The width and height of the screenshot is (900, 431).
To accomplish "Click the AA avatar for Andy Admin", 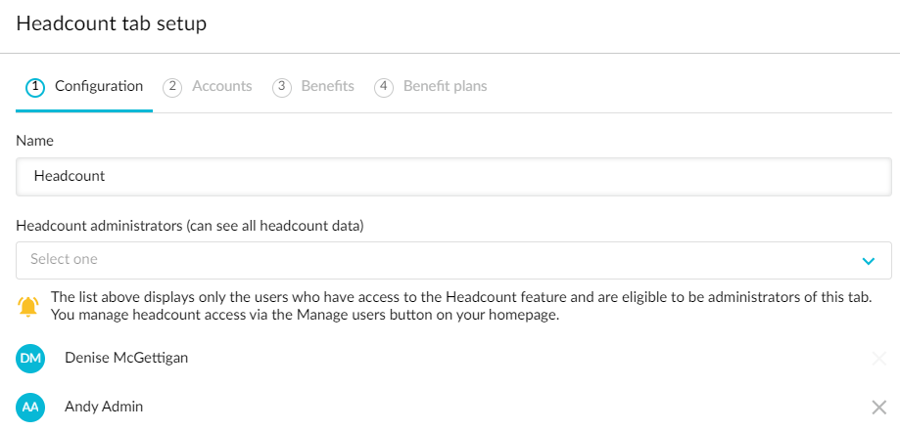I will click(x=31, y=407).
